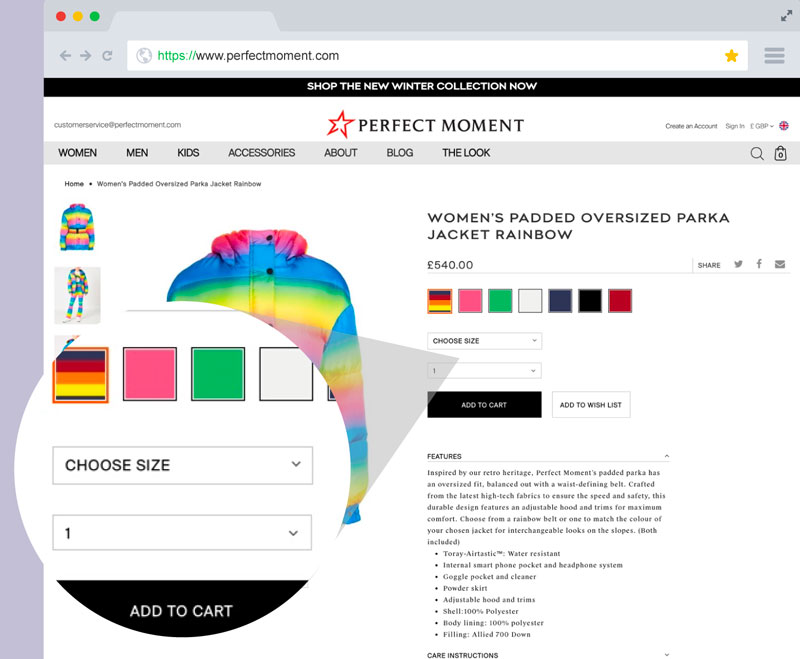
Task: Select the white color swatch
Action: click(x=530, y=301)
